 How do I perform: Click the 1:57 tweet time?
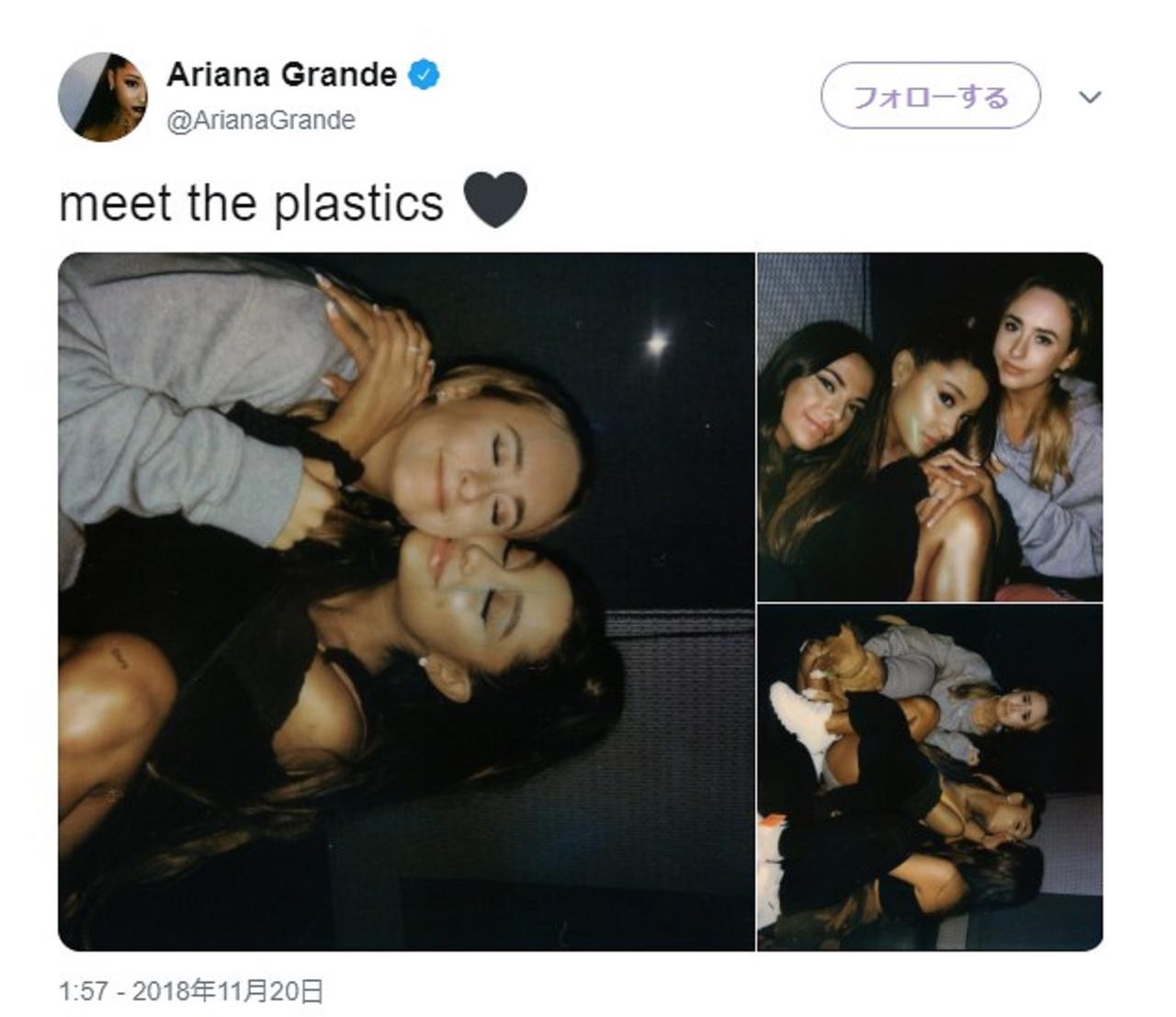coord(83,991)
